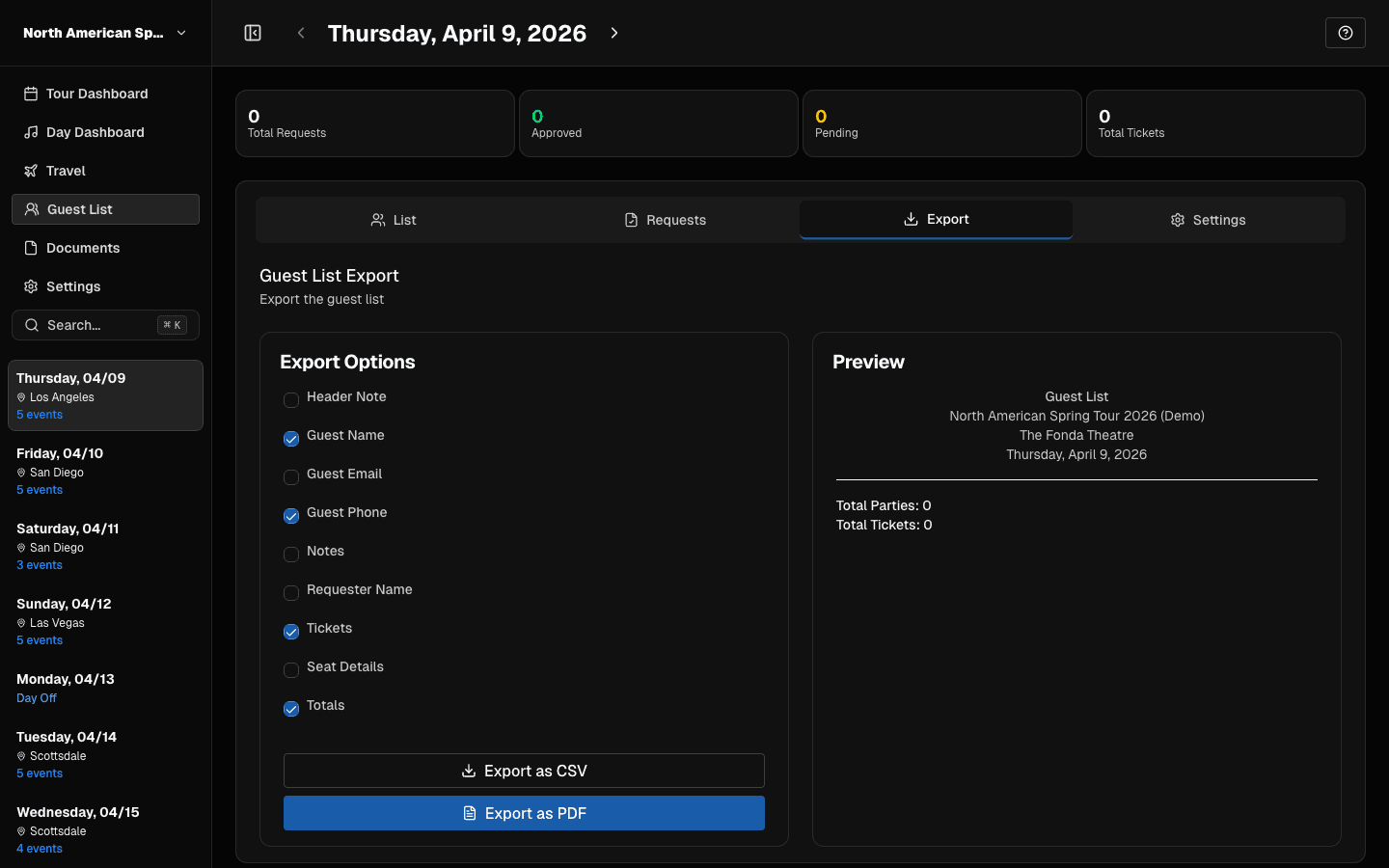Click the app logo icon beside the date
The image size is (1389, 868).
coord(252,32)
